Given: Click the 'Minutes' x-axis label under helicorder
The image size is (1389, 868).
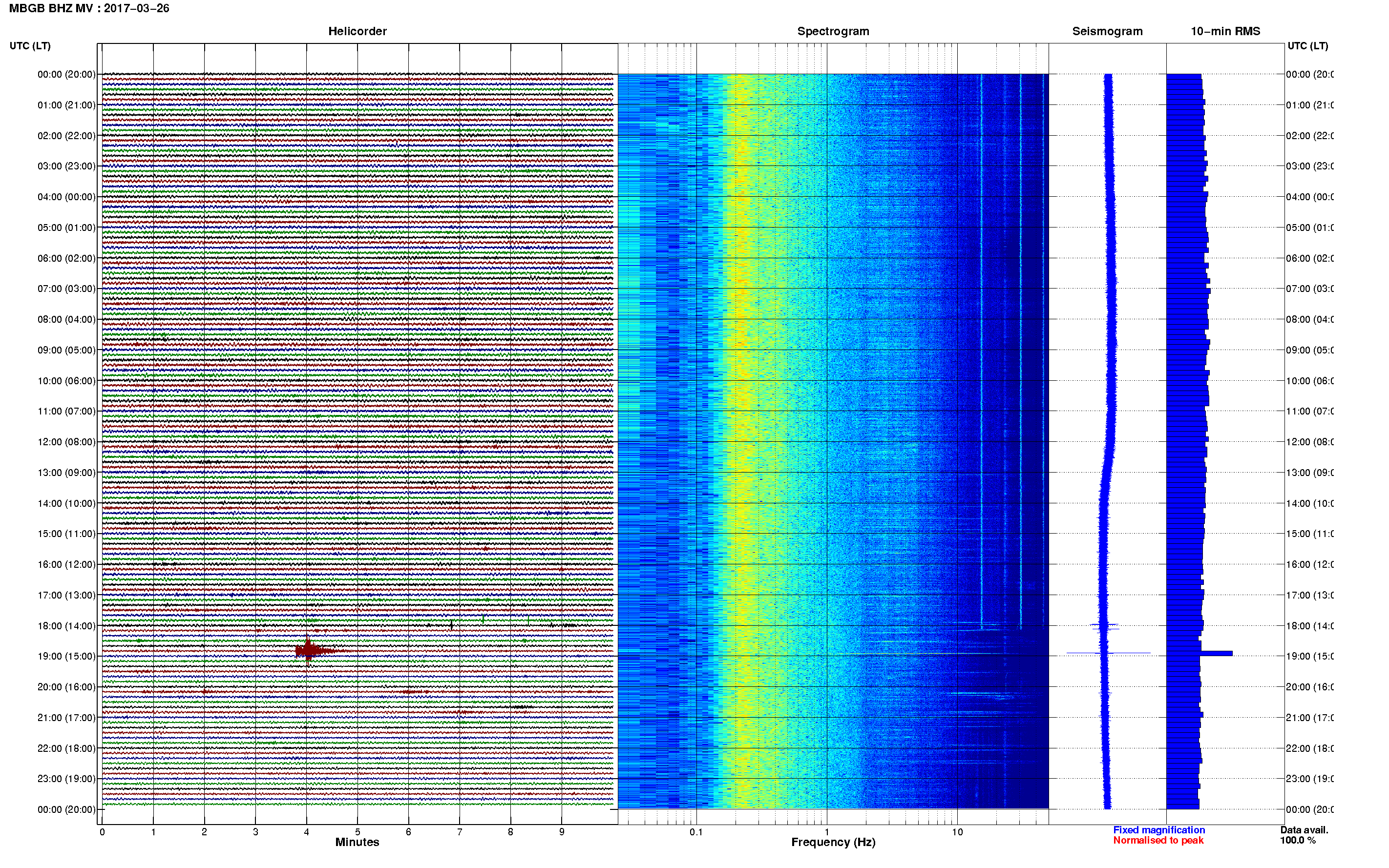Looking at the screenshot, I should pyautogui.click(x=357, y=842).
